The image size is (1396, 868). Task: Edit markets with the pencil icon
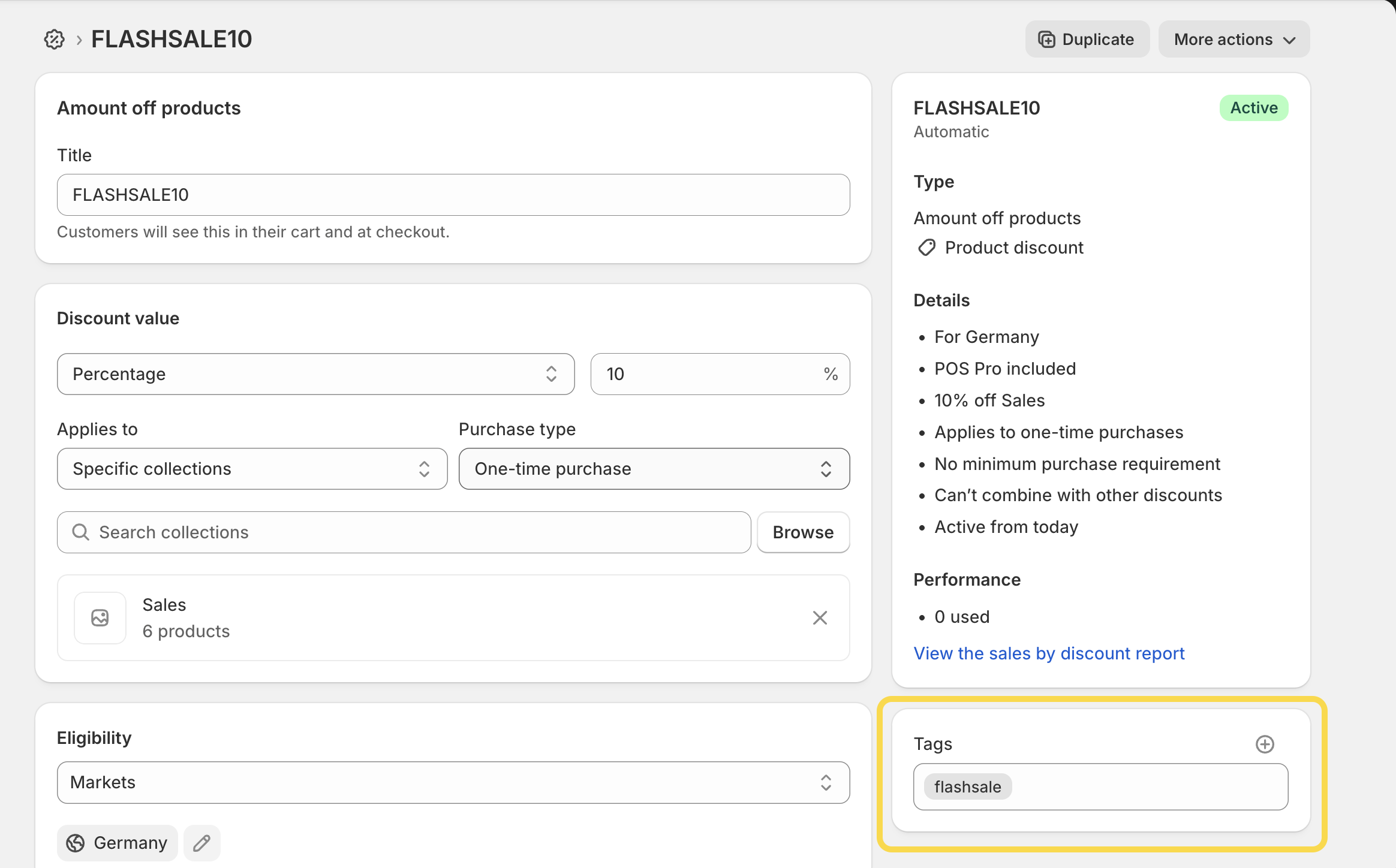click(x=202, y=843)
